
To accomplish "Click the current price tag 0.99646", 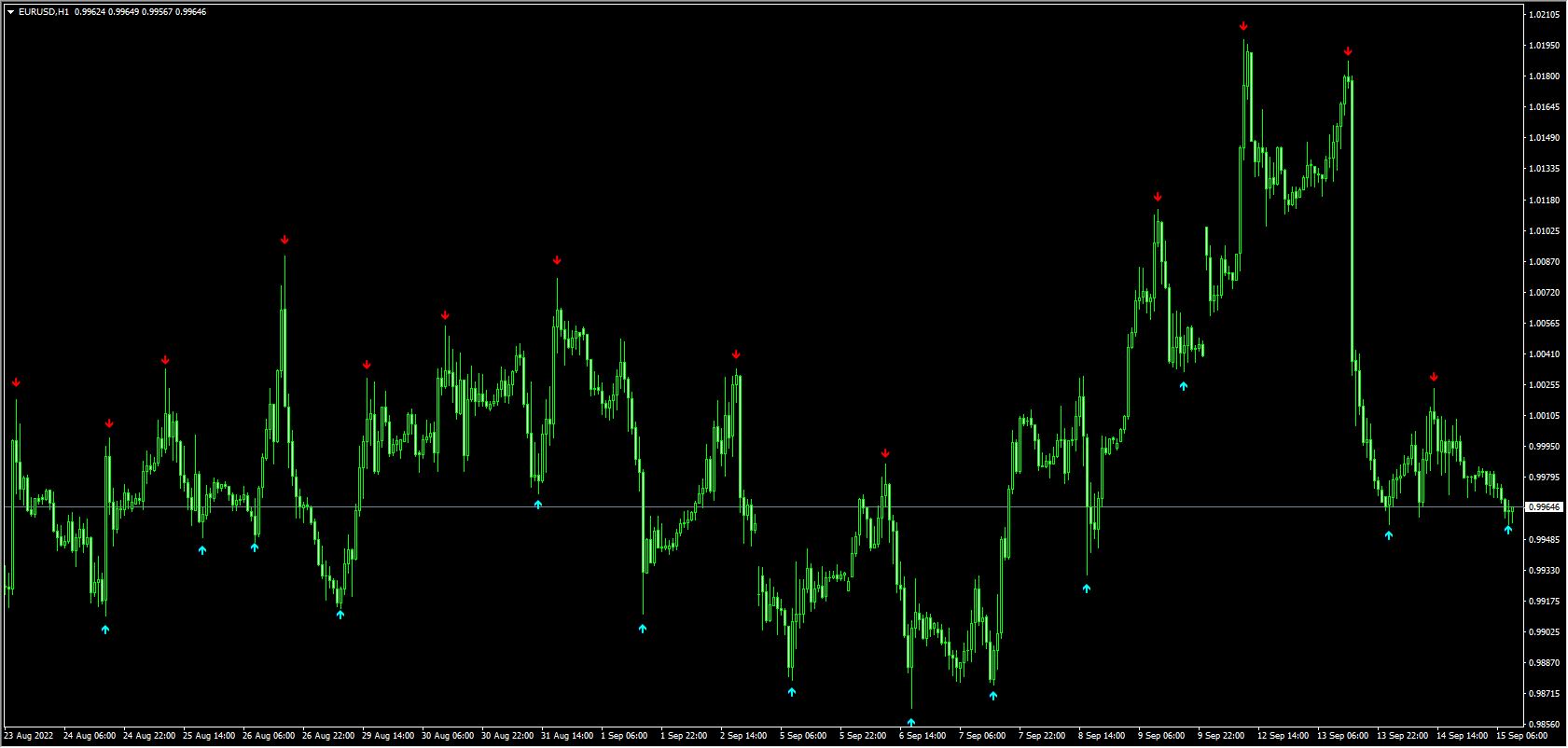I will (1544, 507).
